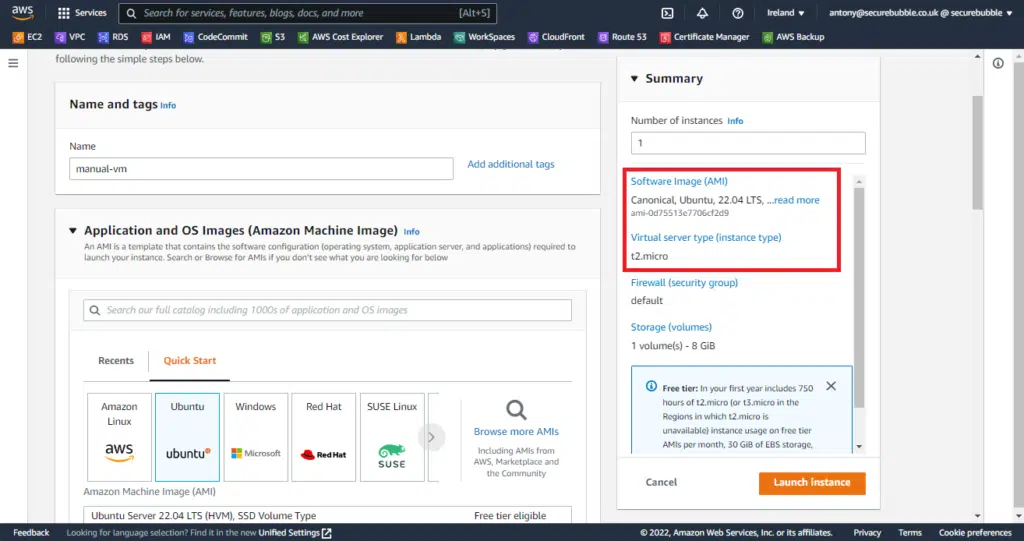Select the Windows AMI tile
Screen dimensions: 1024x541
(255, 437)
